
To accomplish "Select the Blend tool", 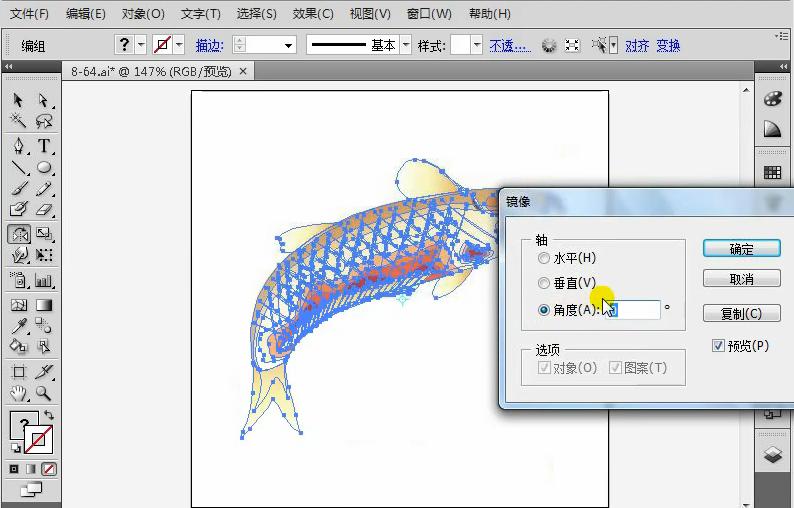I will tap(44, 326).
